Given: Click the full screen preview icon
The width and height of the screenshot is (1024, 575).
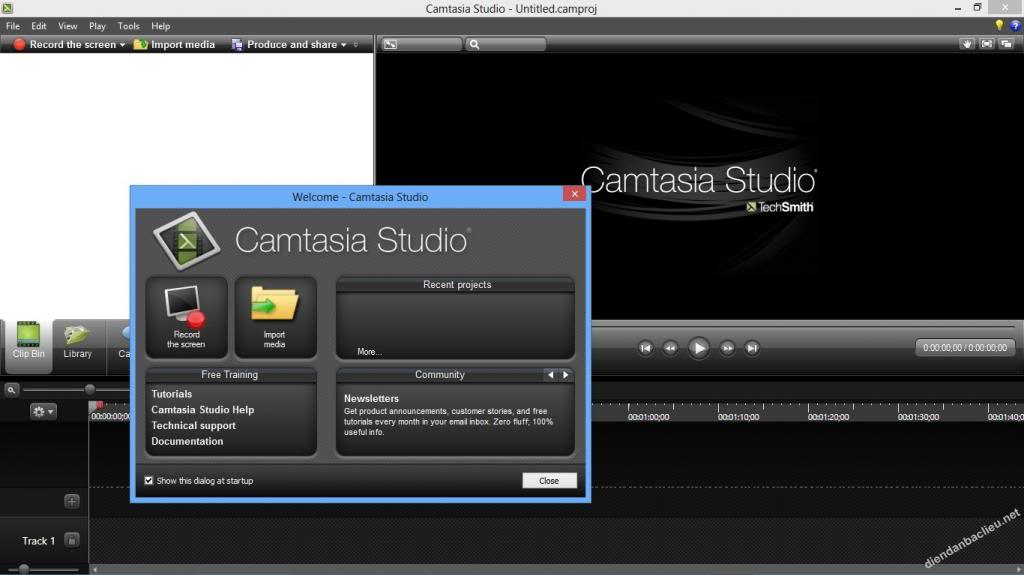Looking at the screenshot, I should pos(987,44).
